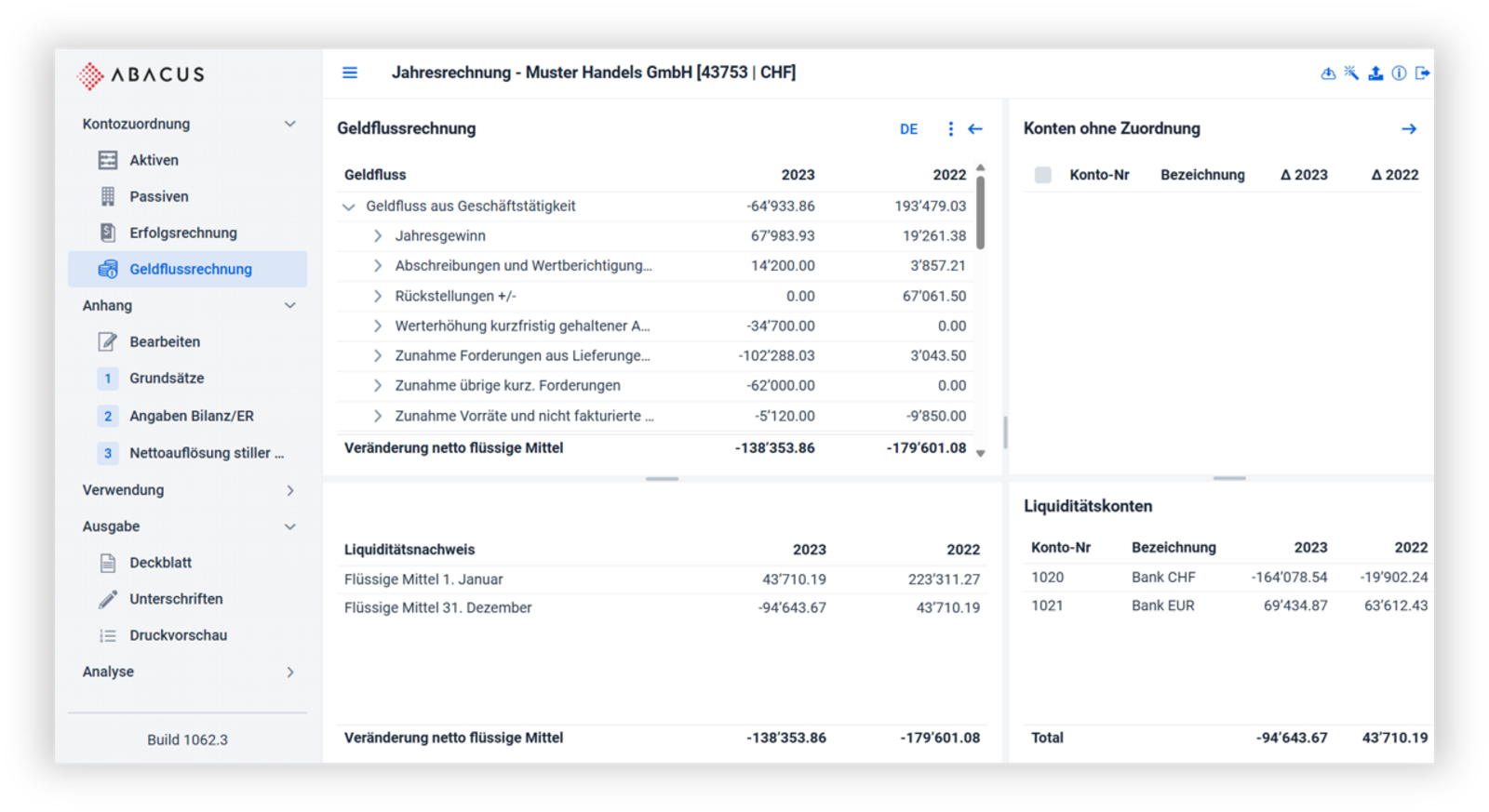Open Erfolgsrechnung in the sidebar
1489x812 pixels.
click(x=183, y=233)
